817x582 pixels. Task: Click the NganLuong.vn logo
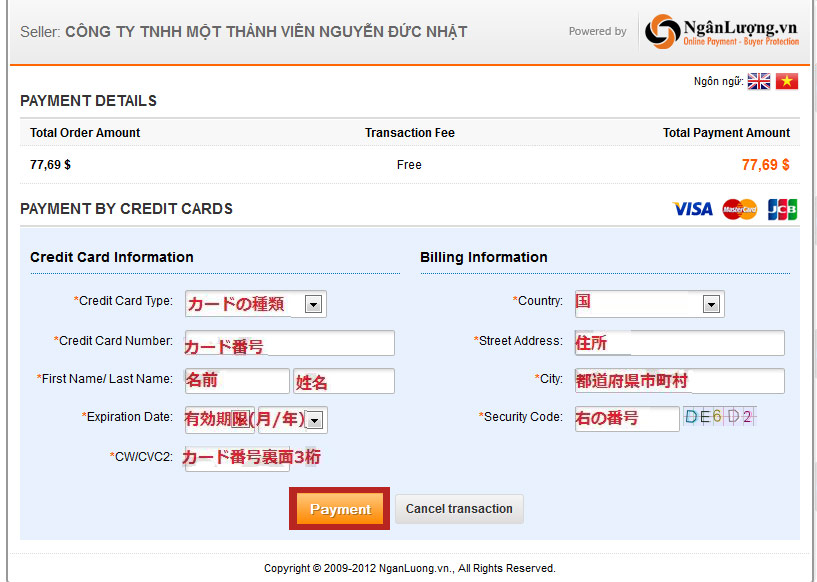click(x=722, y=31)
